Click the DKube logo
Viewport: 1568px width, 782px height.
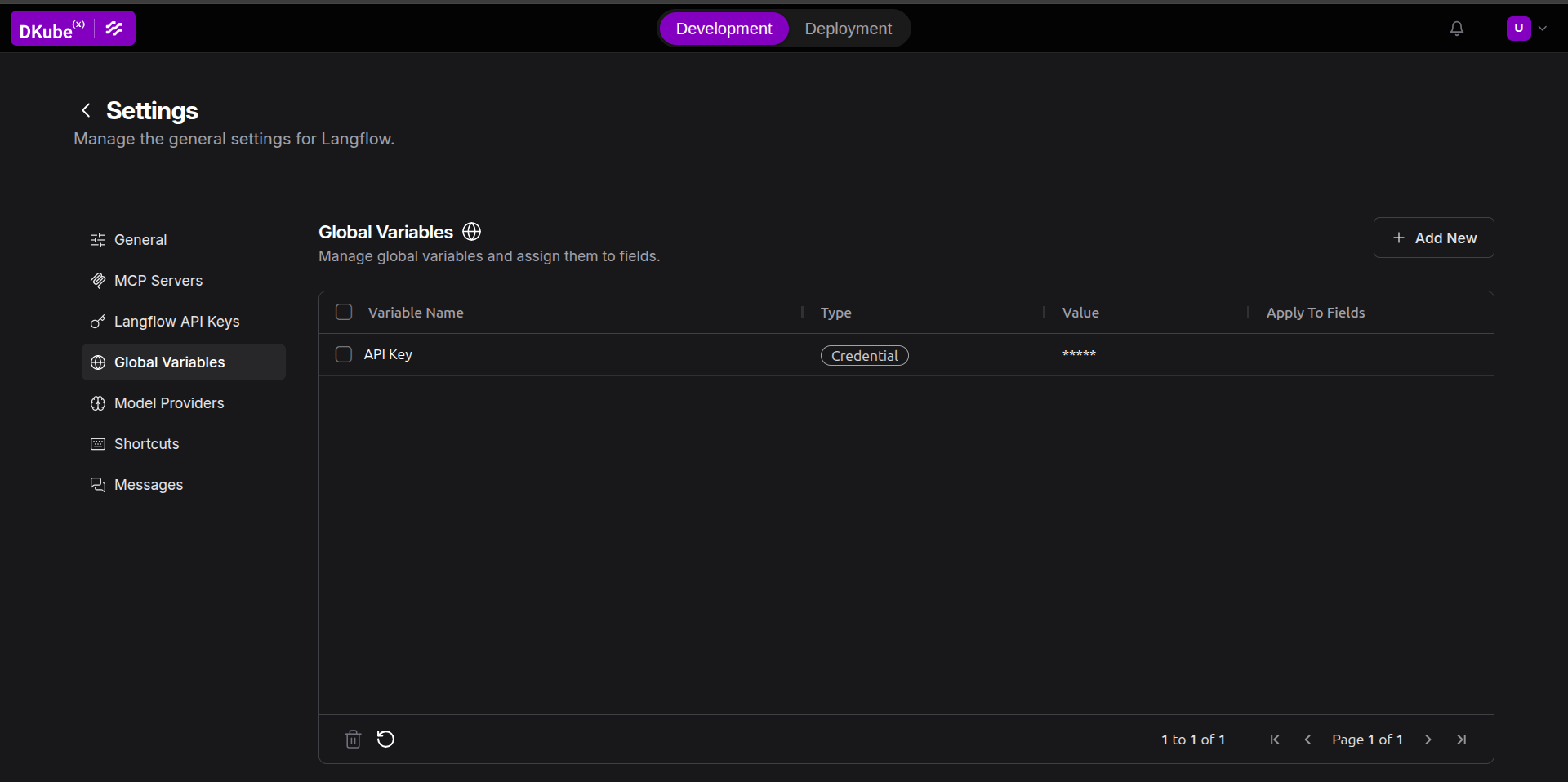51,29
